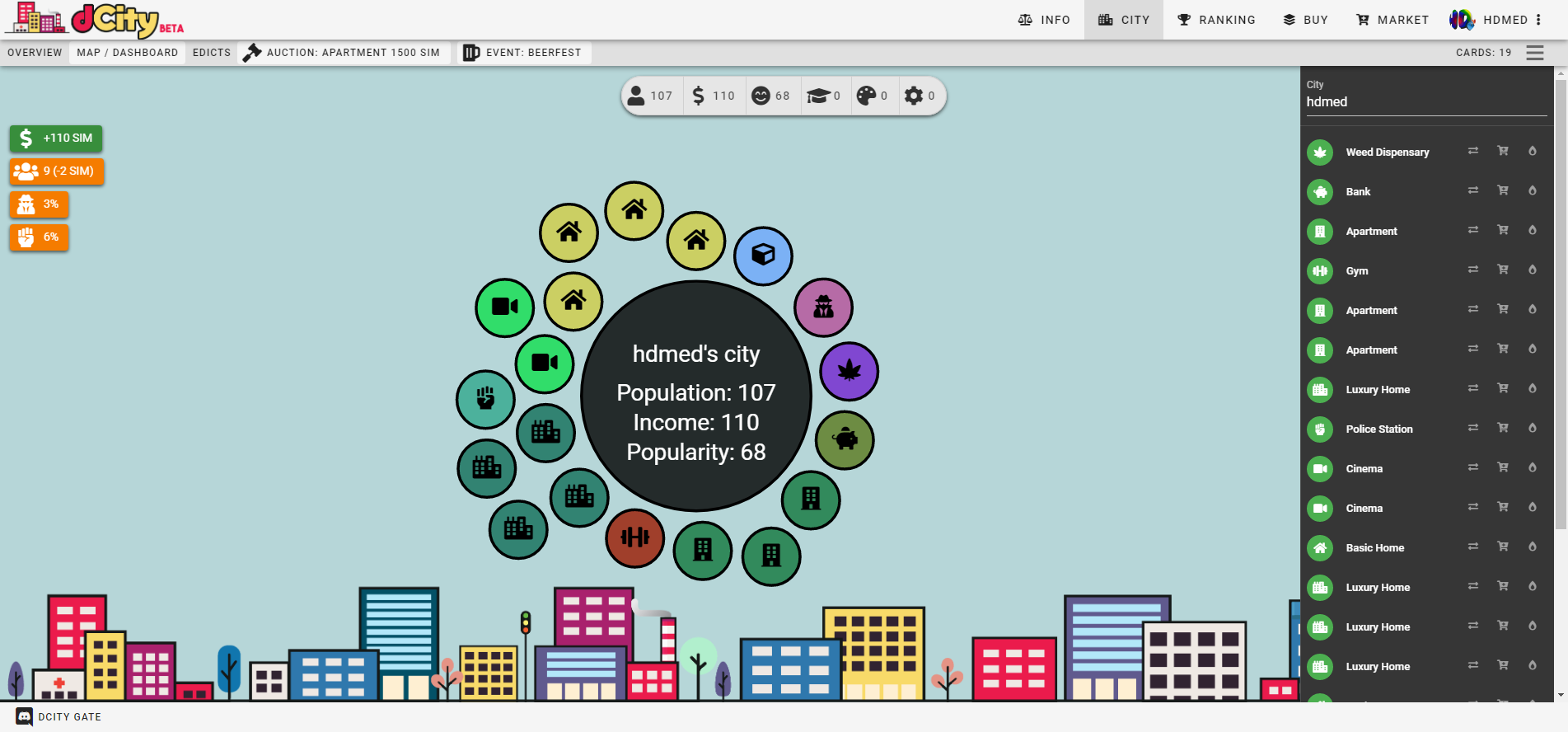Open the RANKING page
Viewport: 1568px width, 732px height.
1216,20
